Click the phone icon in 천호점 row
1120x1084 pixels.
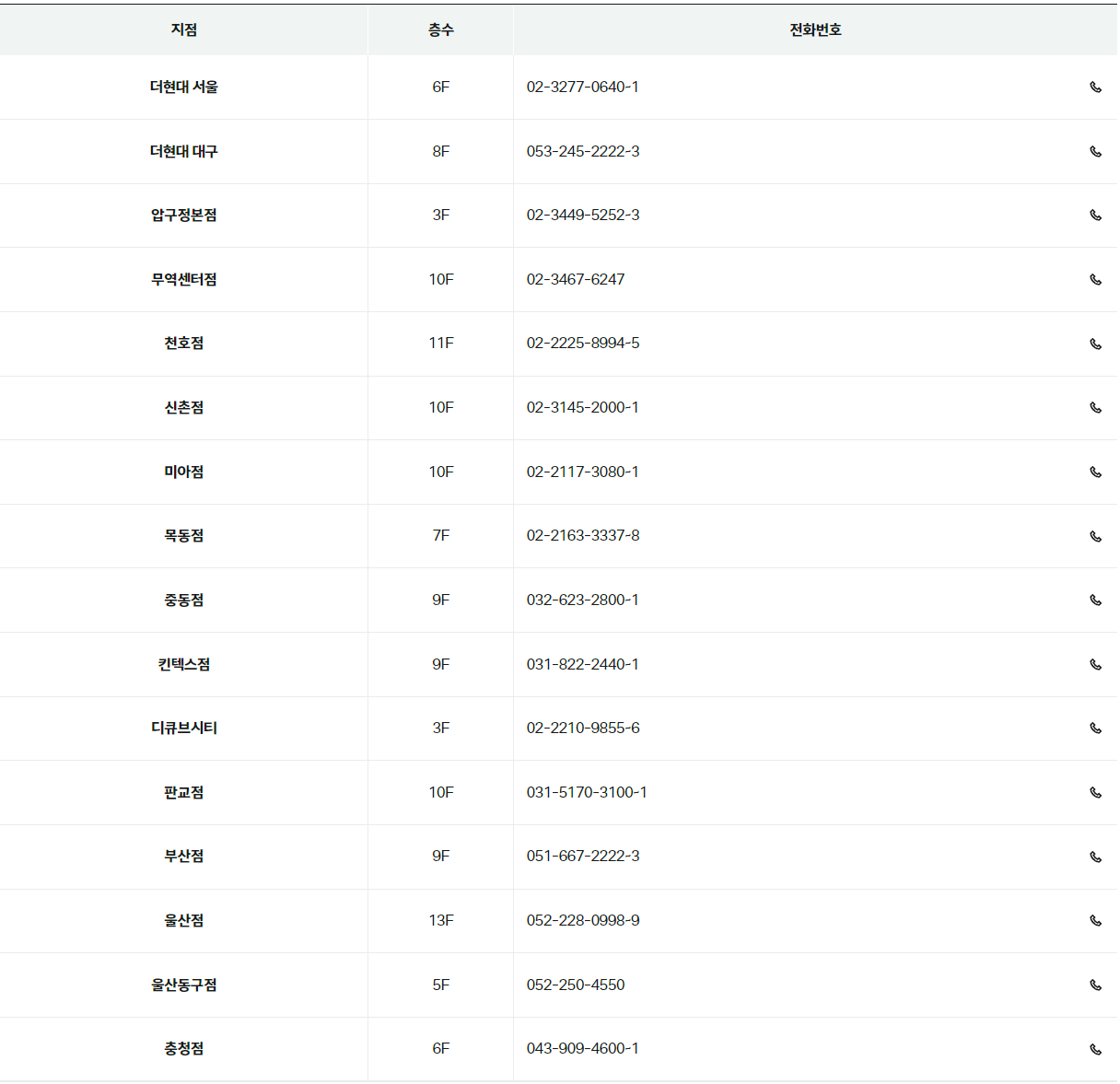(1095, 344)
